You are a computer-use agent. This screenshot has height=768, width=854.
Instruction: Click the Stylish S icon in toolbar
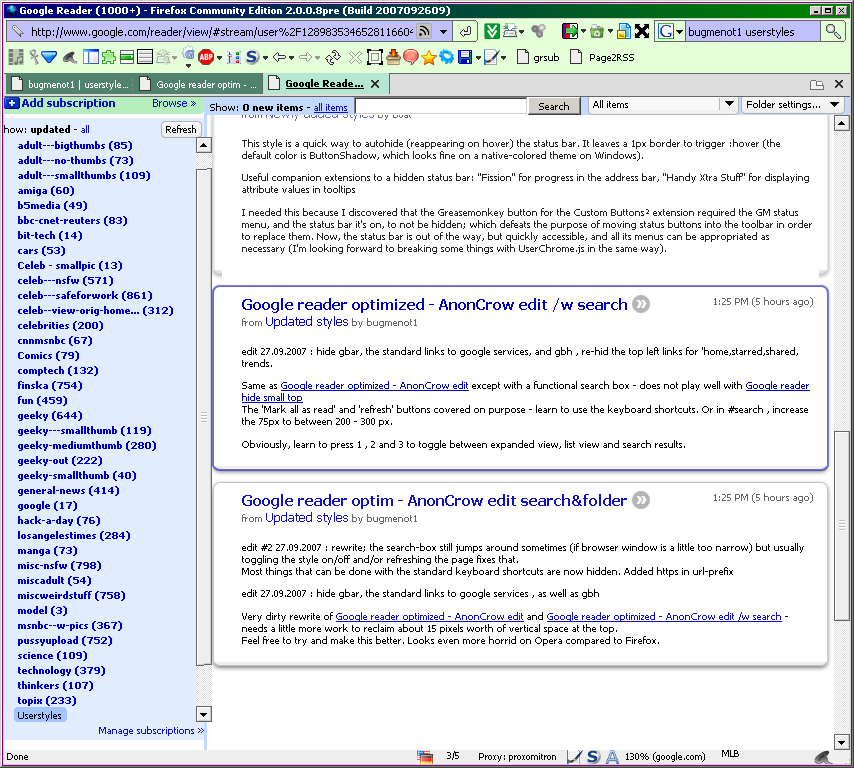[252, 57]
